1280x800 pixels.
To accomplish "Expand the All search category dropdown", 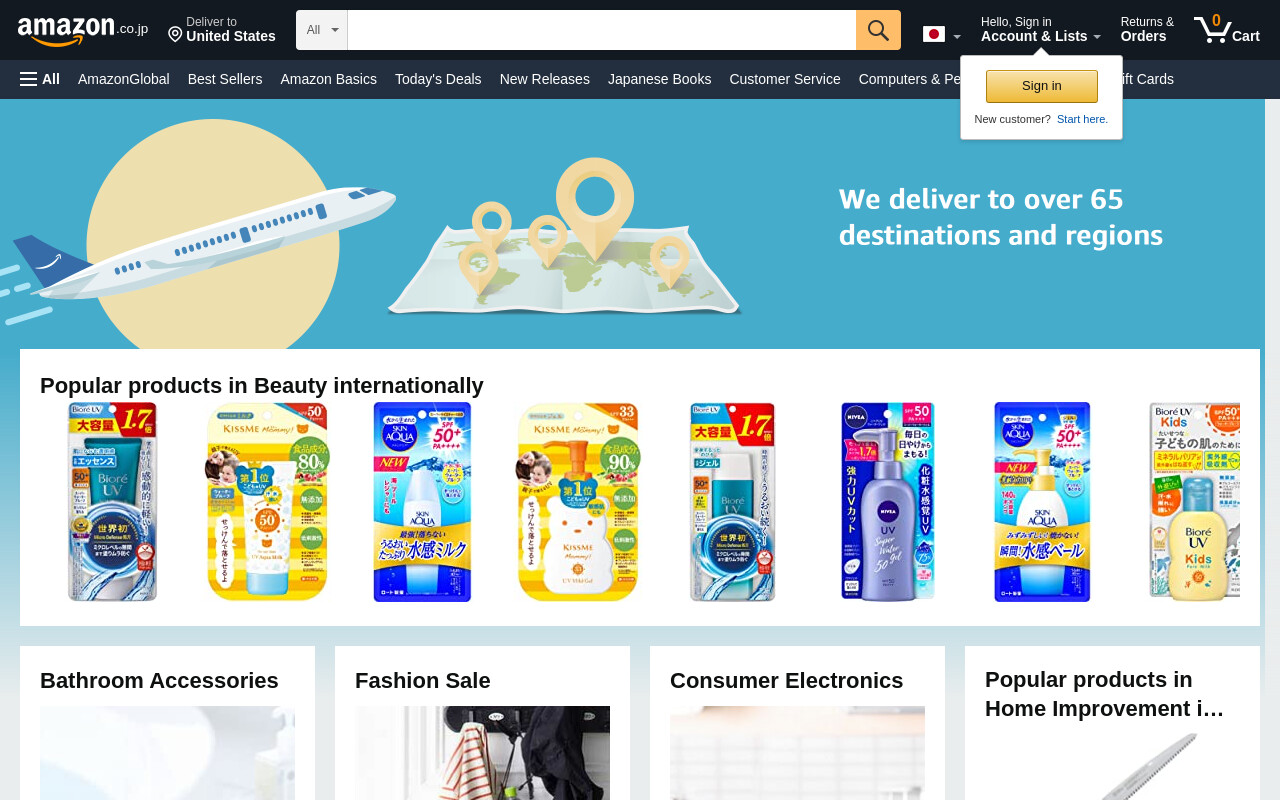I will pyautogui.click(x=322, y=30).
